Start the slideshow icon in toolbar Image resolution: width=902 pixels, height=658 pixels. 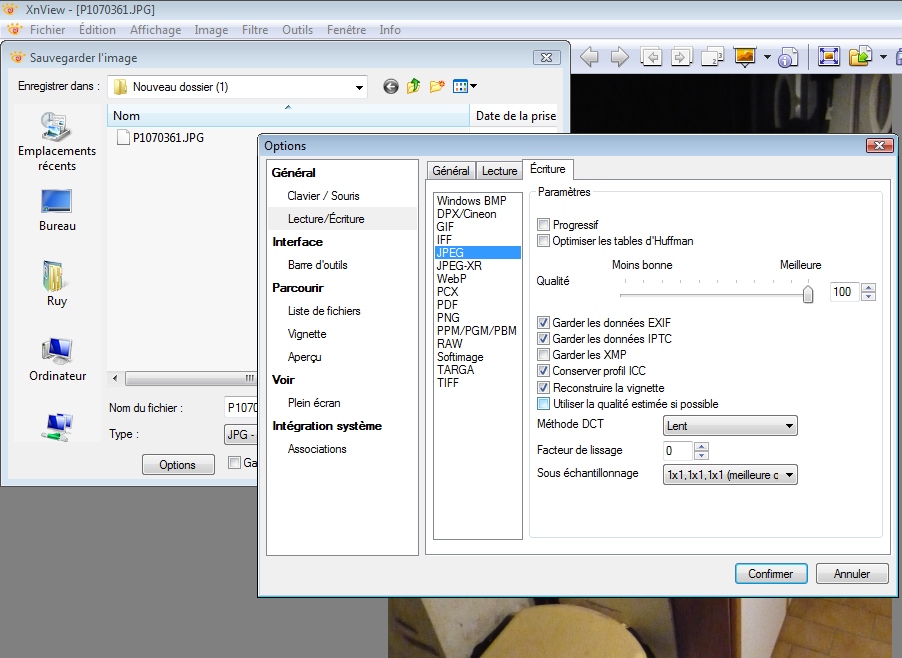pos(745,57)
